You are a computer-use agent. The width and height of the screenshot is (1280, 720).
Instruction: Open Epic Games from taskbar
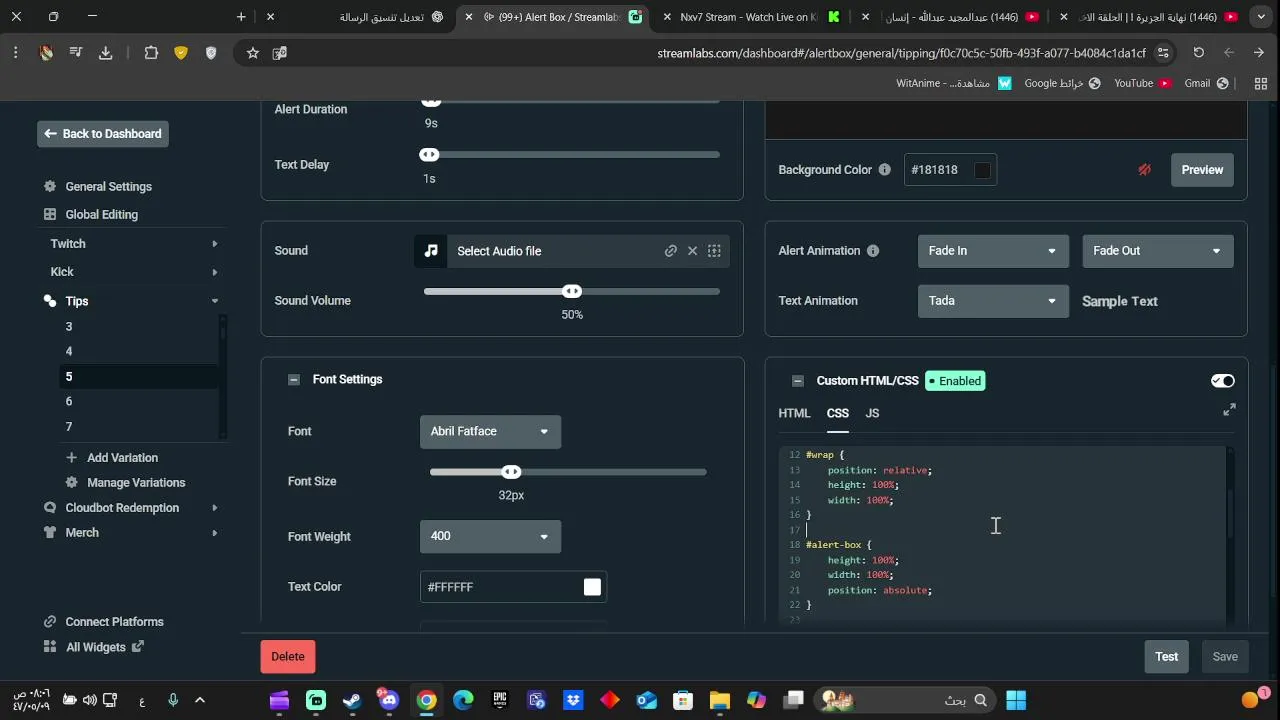tap(499, 701)
